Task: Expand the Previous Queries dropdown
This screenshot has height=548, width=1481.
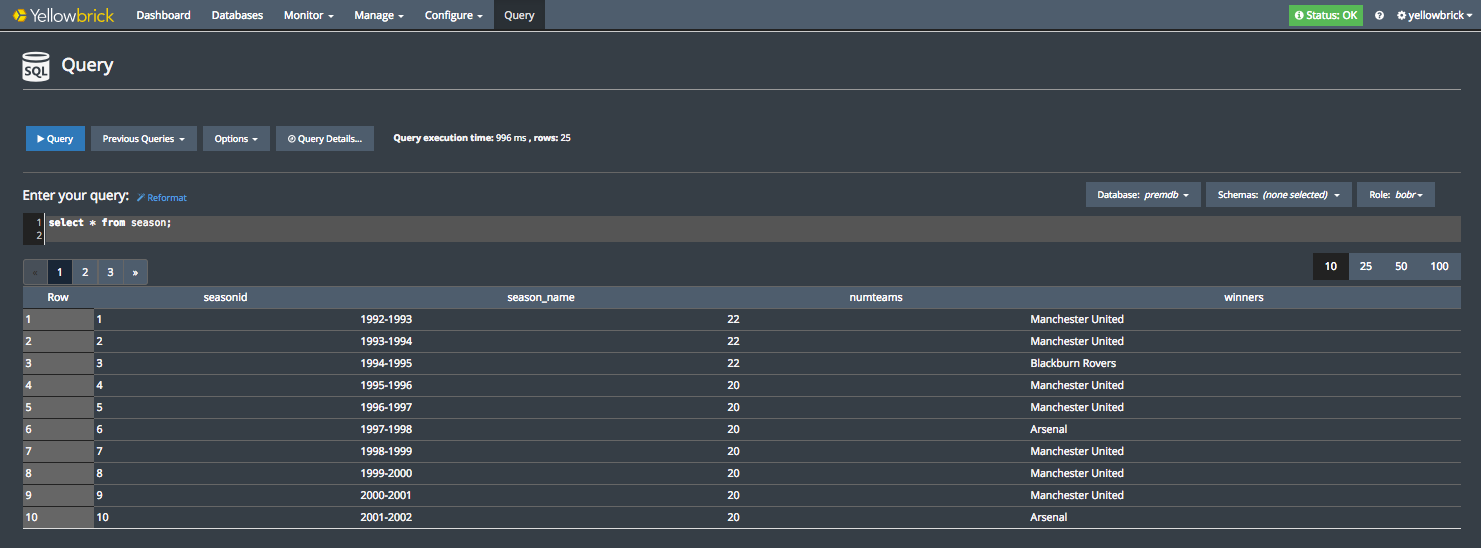Action: click(143, 139)
